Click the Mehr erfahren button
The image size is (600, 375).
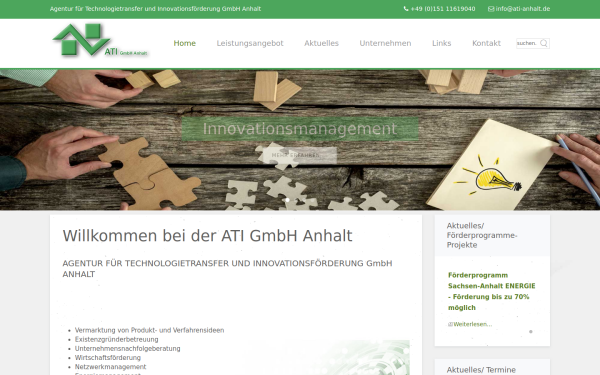click(300, 155)
